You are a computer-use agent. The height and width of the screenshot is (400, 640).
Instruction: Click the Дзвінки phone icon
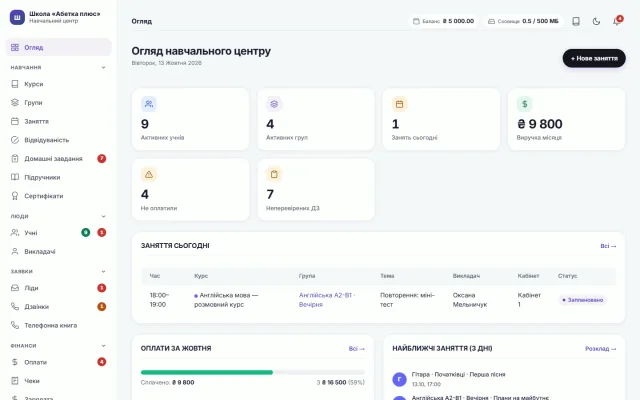coord(15,307)
